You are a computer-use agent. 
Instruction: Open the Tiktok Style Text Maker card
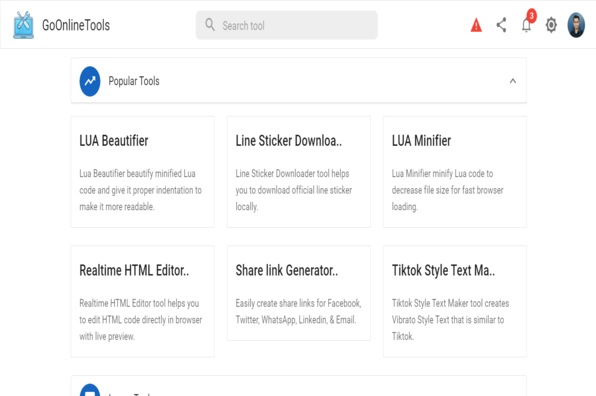click(455, 301)
